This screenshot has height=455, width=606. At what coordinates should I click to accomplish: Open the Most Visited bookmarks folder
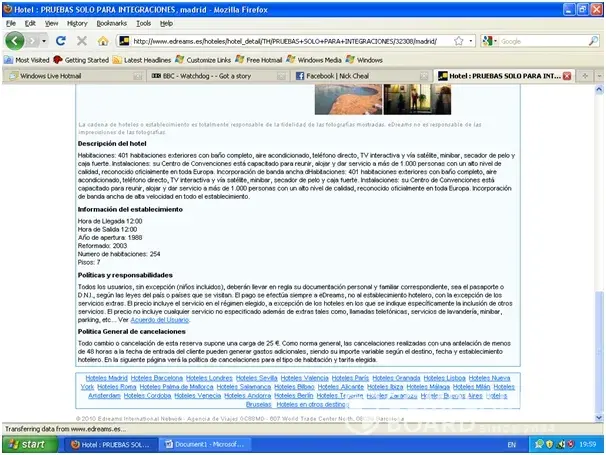pyautogui.click(x=27, y=60)
